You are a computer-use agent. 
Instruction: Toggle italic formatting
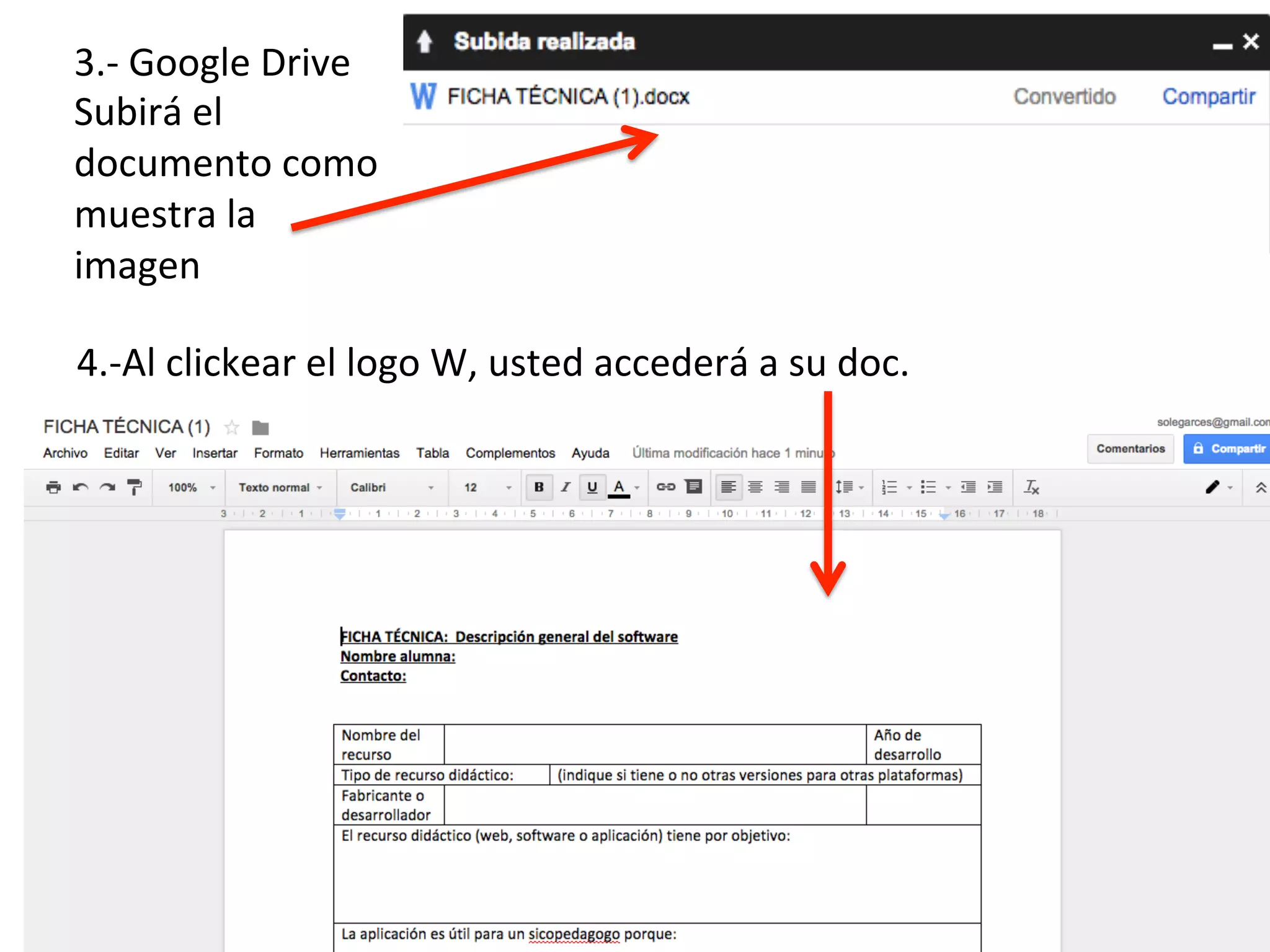[x=566, y=487]
